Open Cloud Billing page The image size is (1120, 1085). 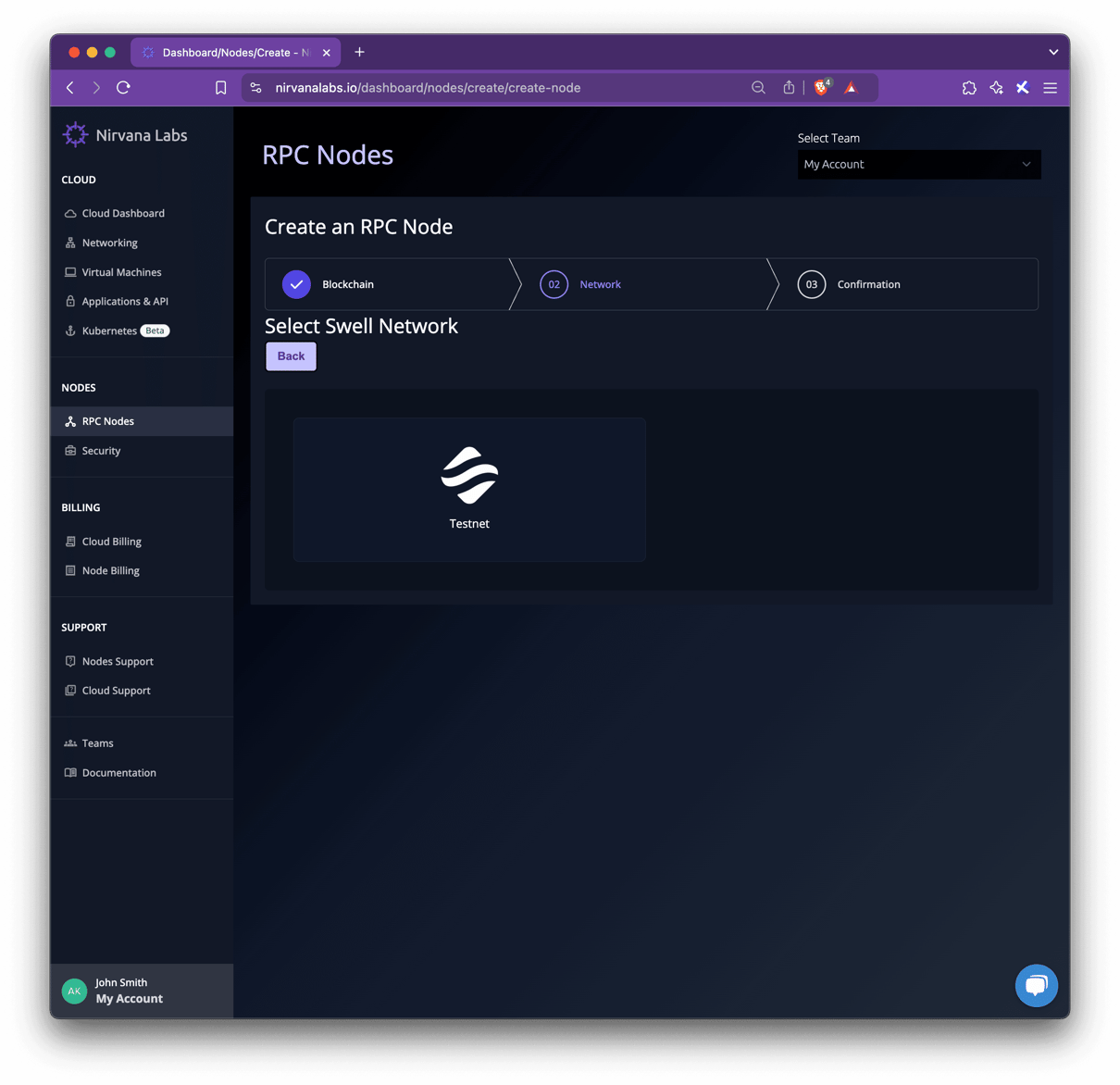(111, 542)
